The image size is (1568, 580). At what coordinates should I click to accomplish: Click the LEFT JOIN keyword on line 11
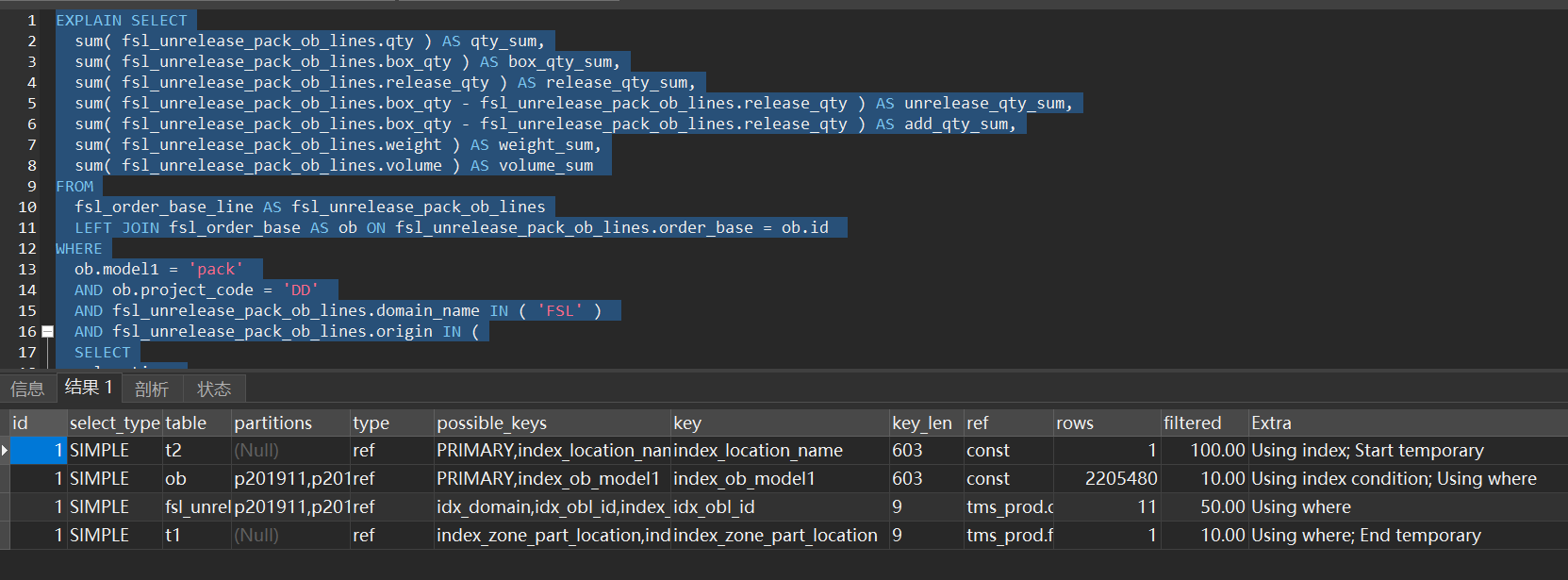click(117, 228)
